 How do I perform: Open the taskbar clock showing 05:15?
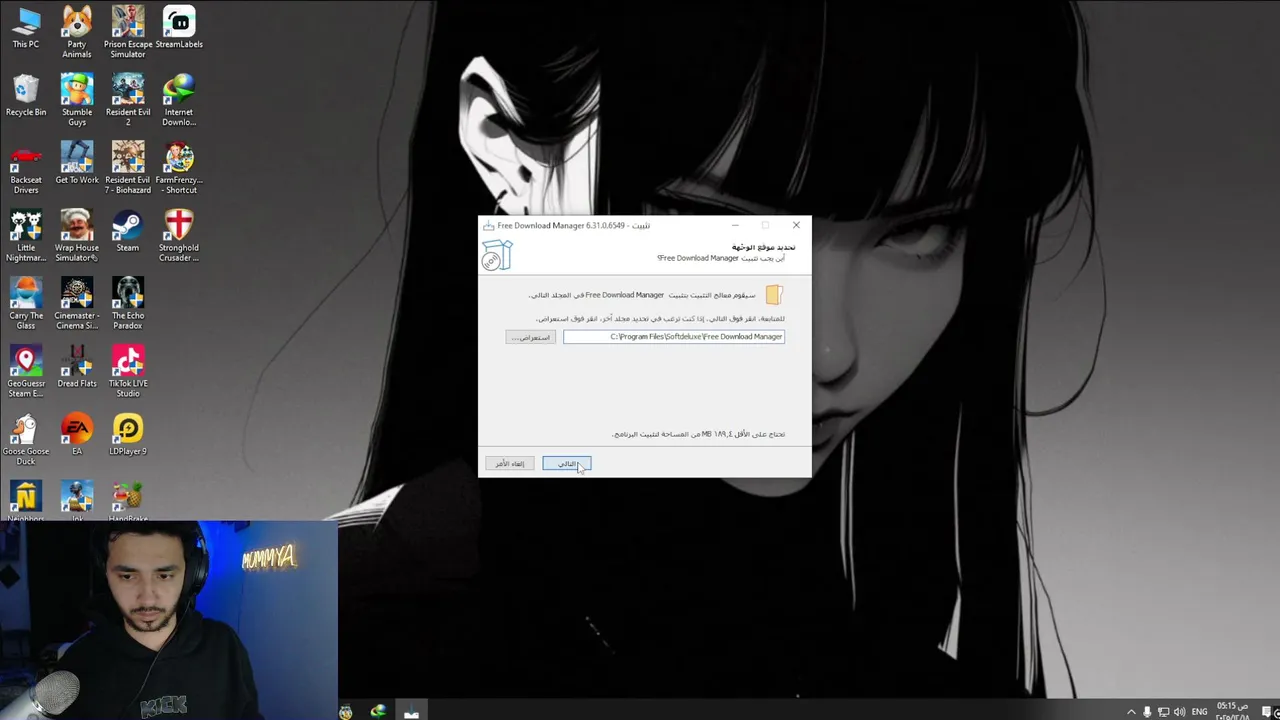[x=1232, y=711]
